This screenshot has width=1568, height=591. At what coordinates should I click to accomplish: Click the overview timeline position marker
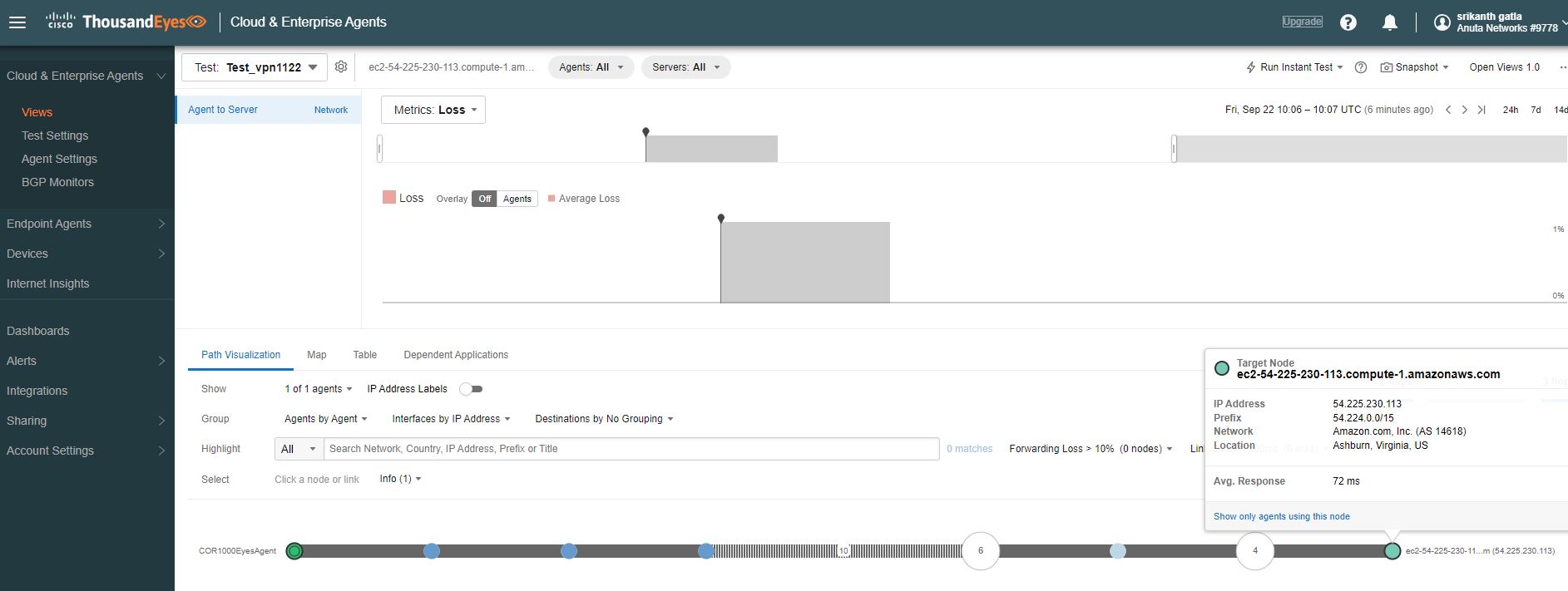coord(646,132)
